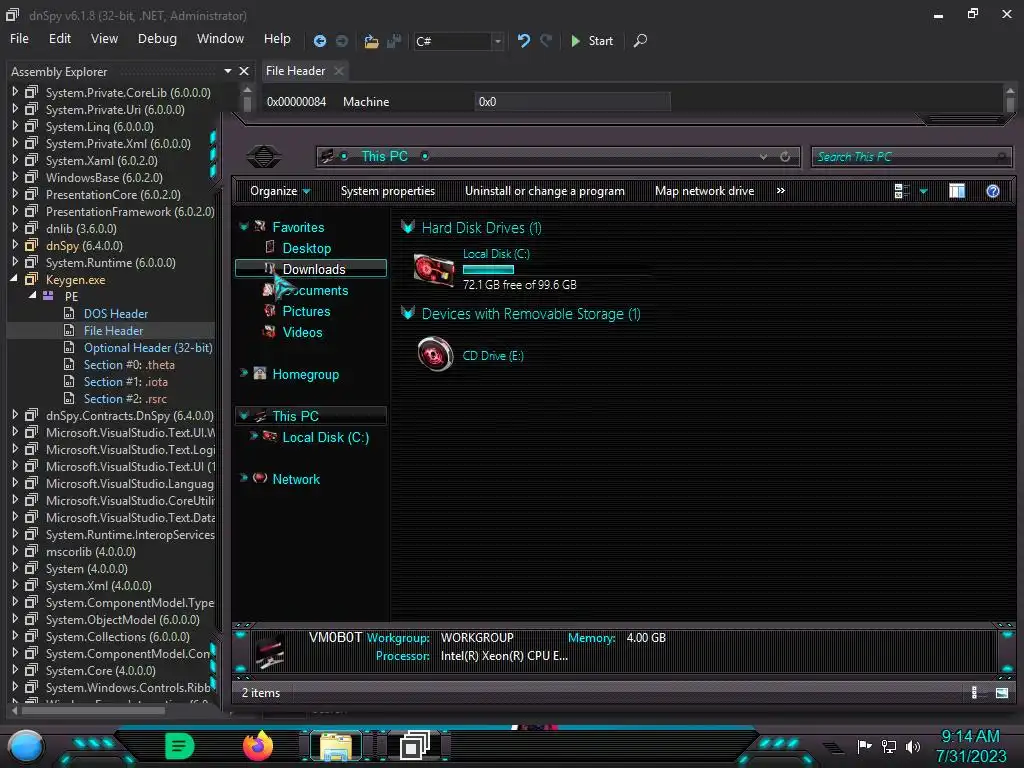Click the Open file folder icon

[x=371, y=41]
